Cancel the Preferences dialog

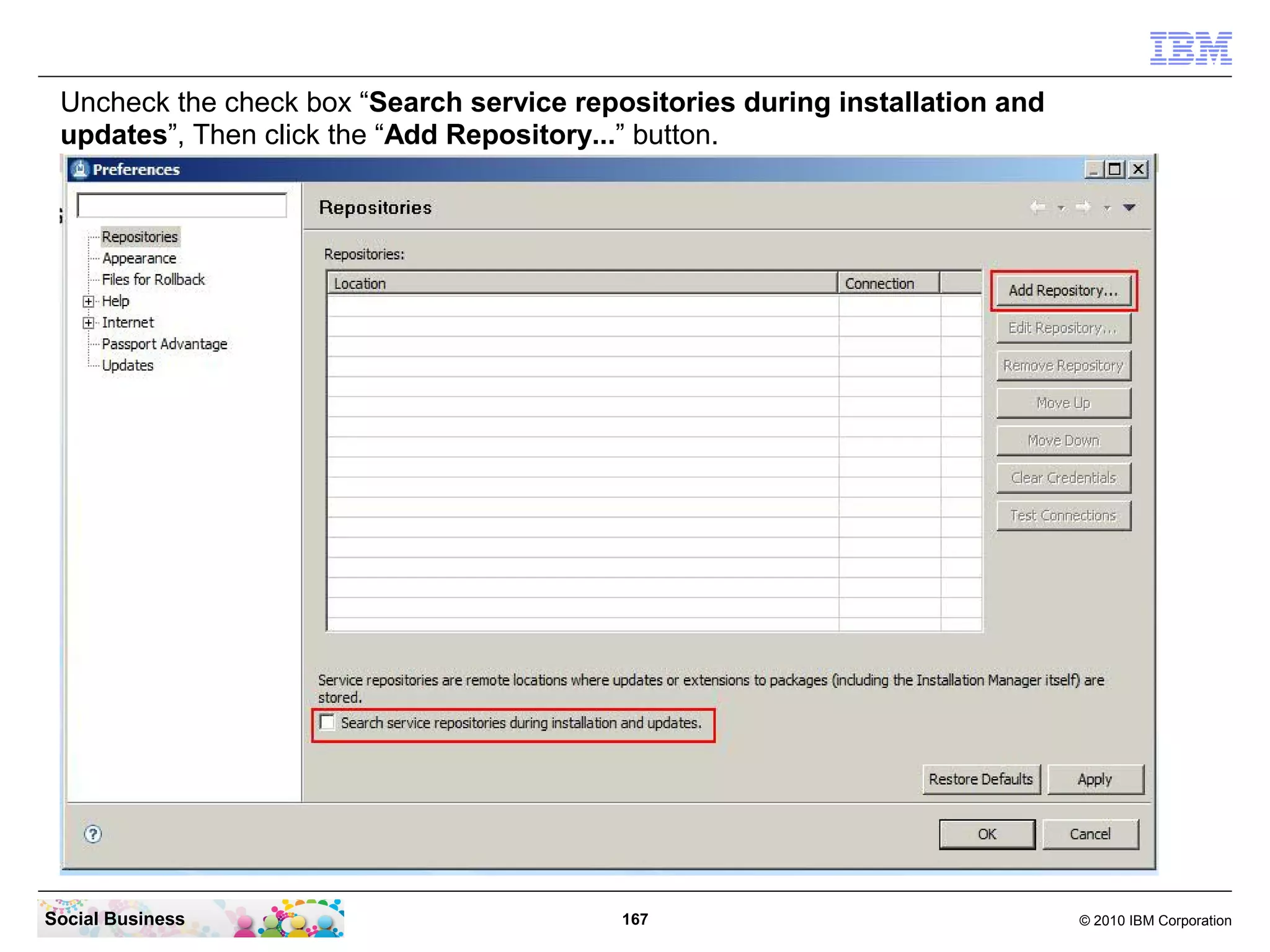point(1090,834)
